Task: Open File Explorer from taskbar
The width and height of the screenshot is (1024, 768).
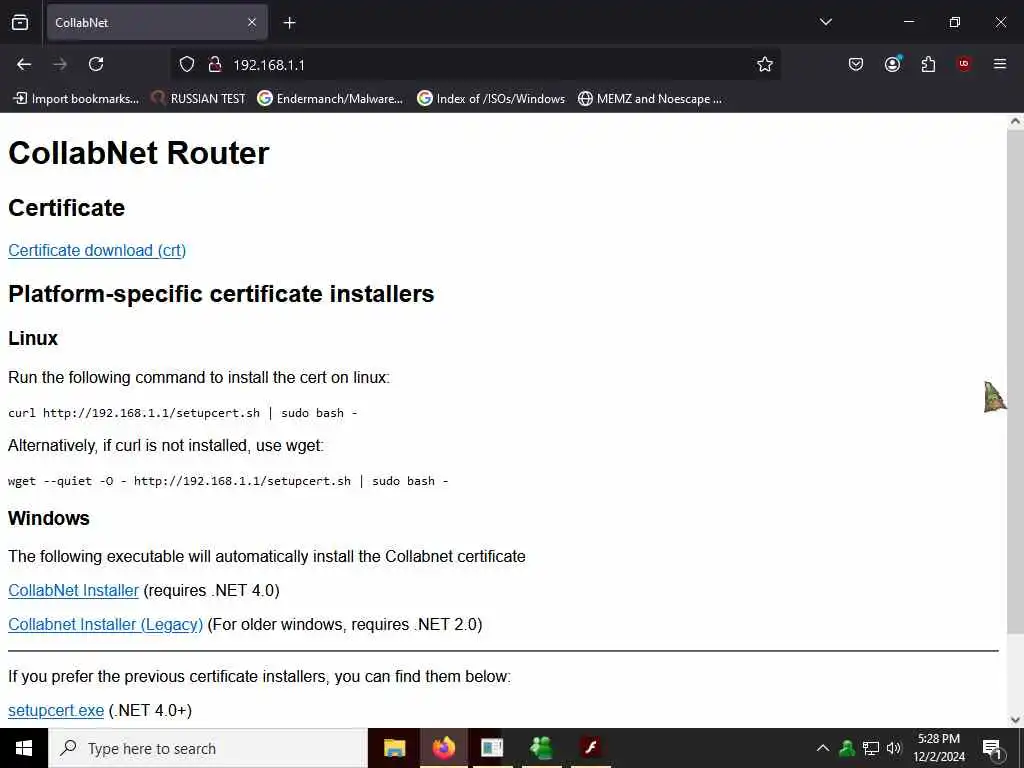Action: tap(394, 748)
